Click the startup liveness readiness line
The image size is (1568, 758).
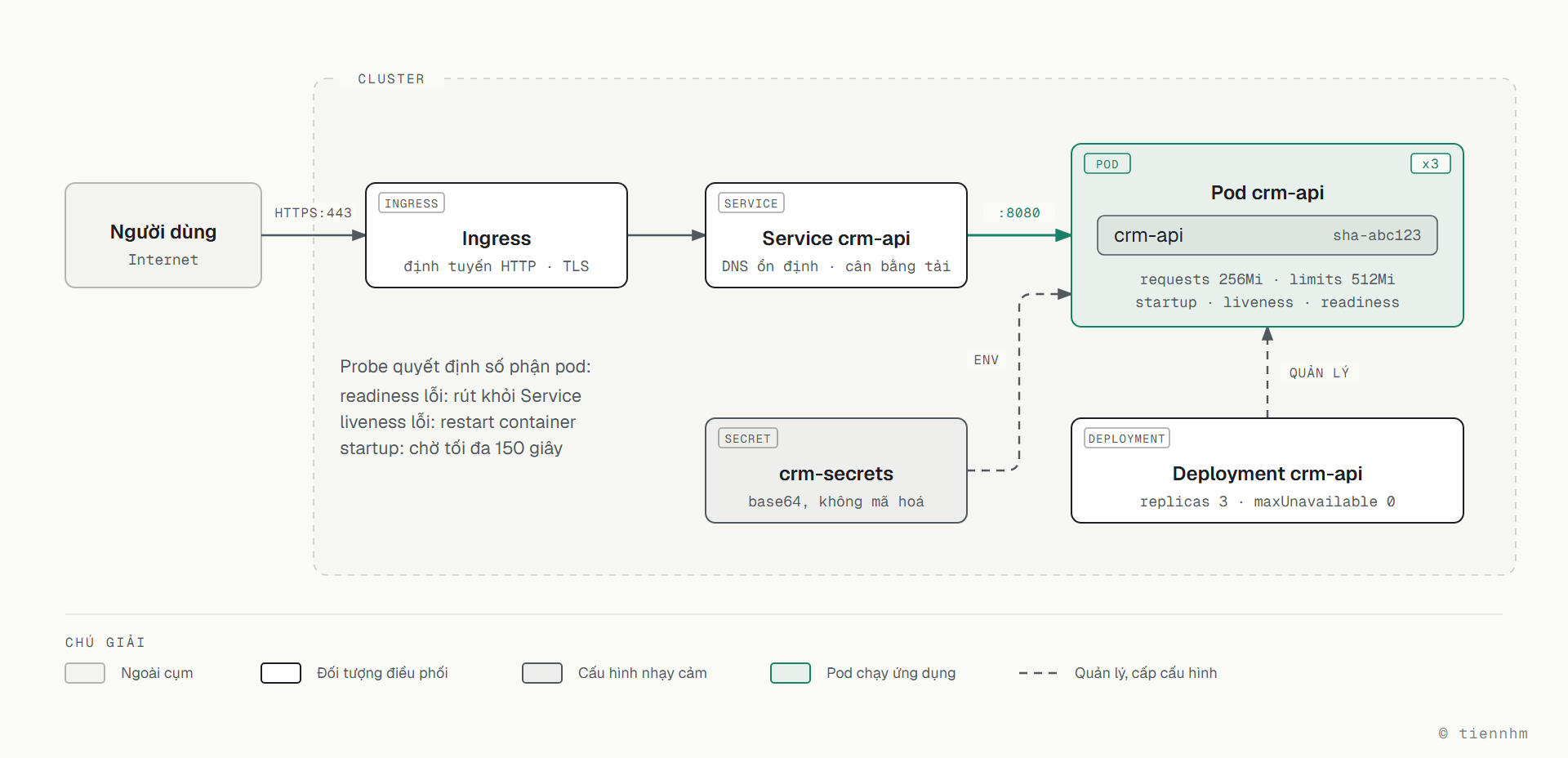coord(1267,302)
